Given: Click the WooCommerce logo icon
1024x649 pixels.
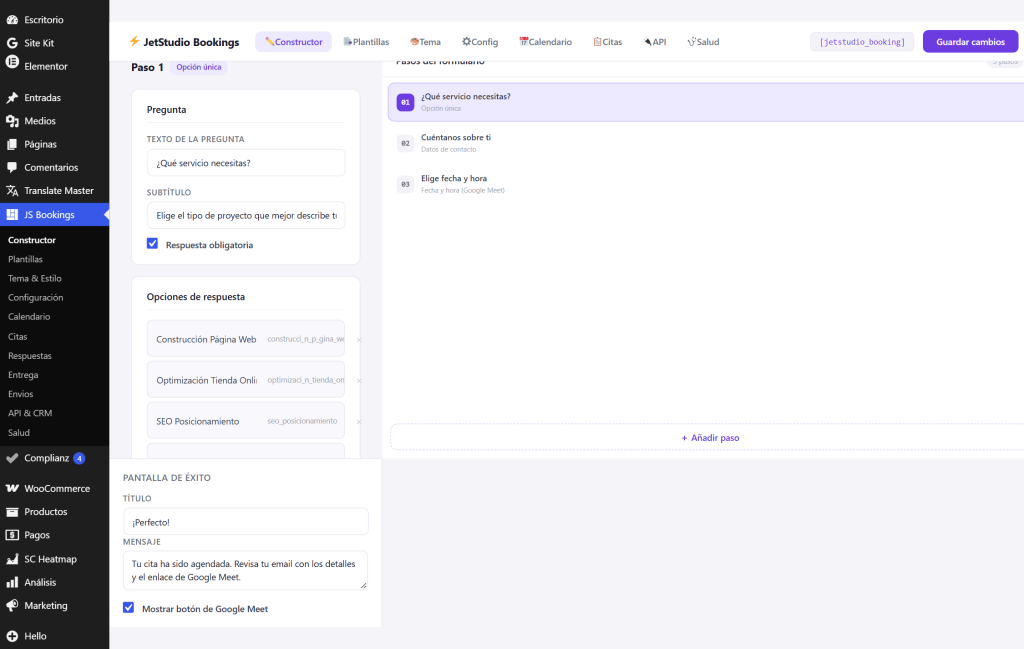Looking at the screenshot, I should tap(12, 488).
